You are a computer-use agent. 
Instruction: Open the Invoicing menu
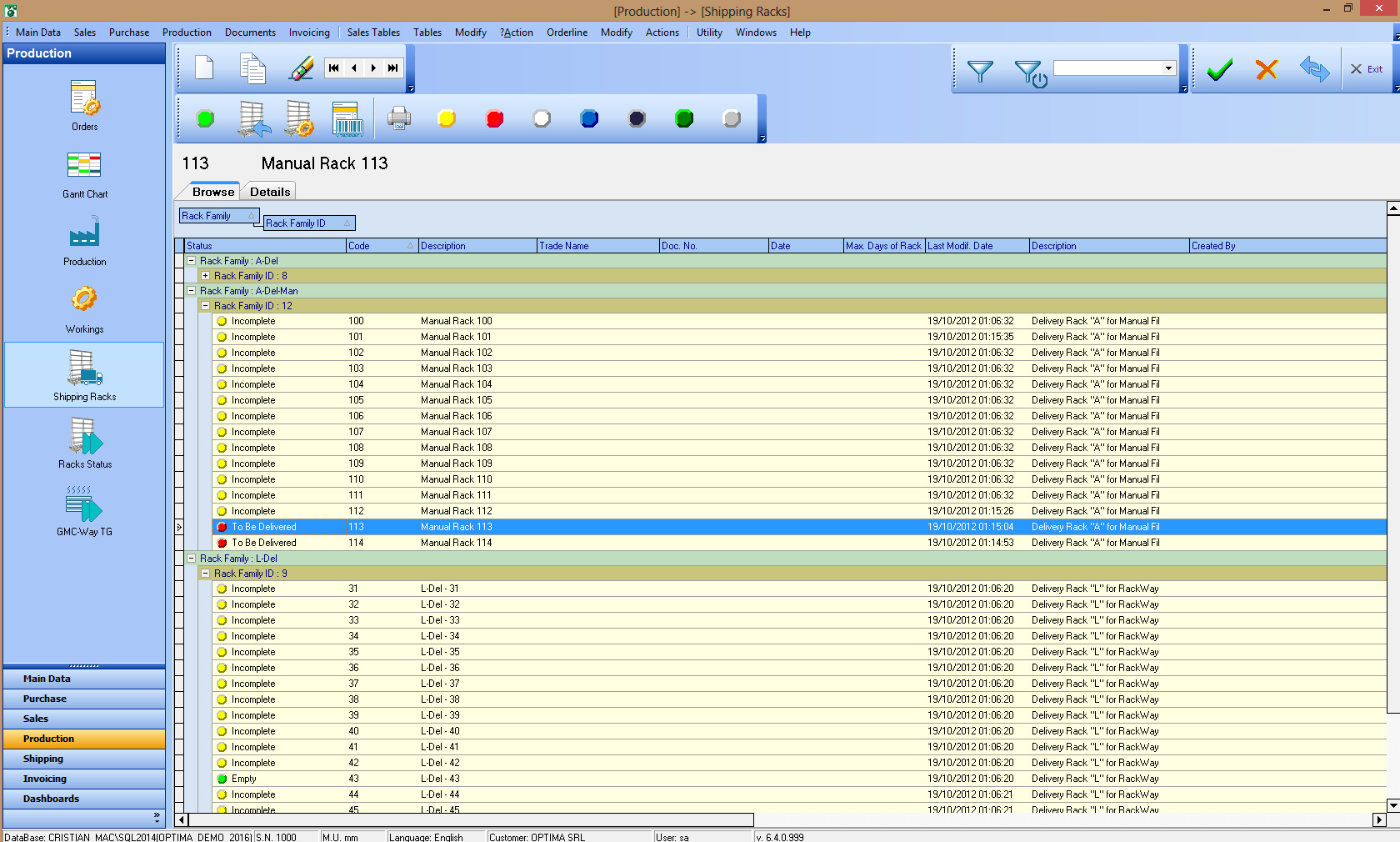(309, 33)
